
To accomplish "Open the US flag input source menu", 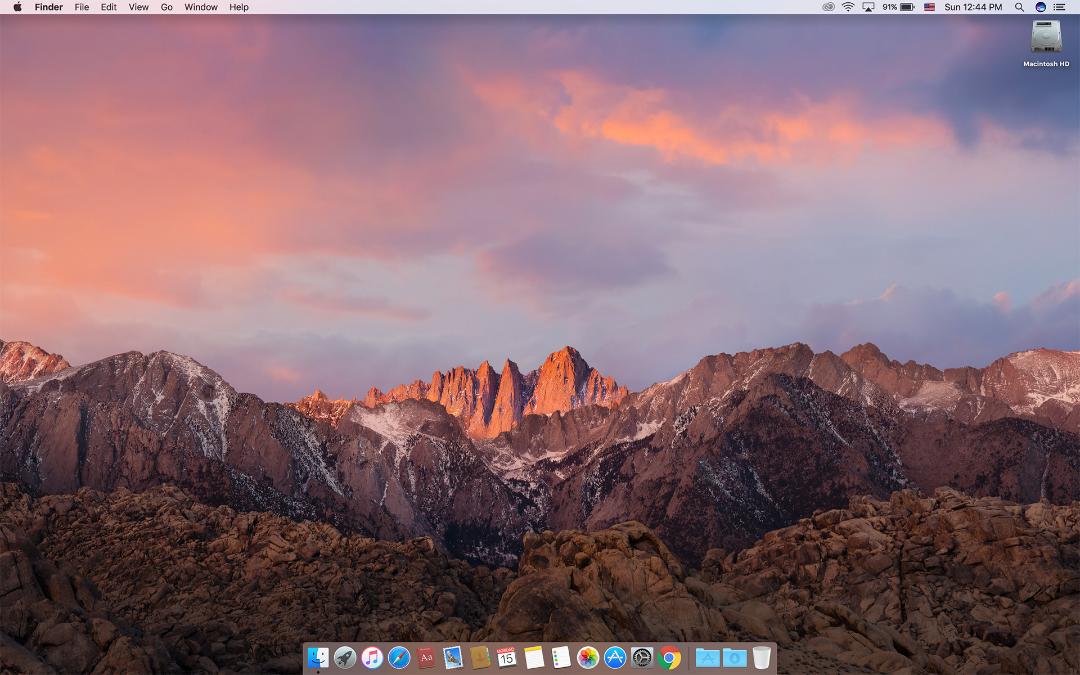I will point(929,7).
